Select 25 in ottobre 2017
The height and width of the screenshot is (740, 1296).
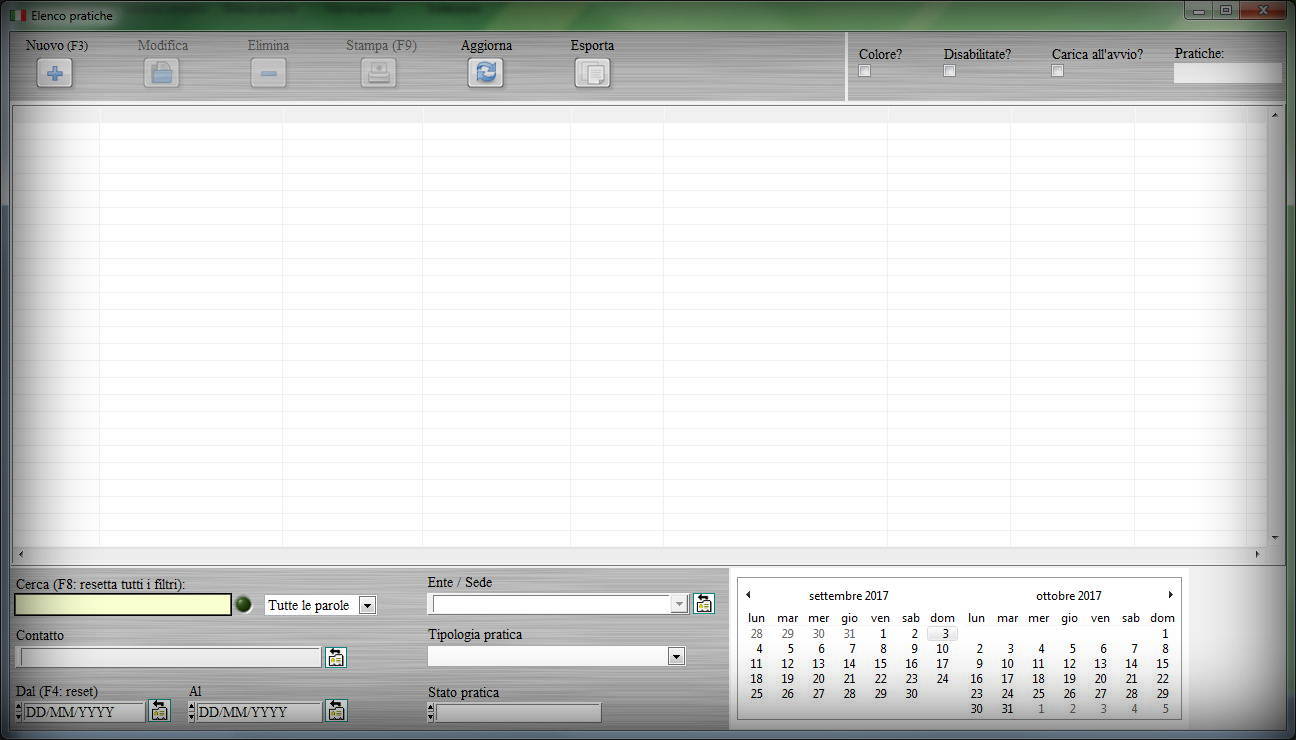pyautogui.click(x=1038, y=693)
